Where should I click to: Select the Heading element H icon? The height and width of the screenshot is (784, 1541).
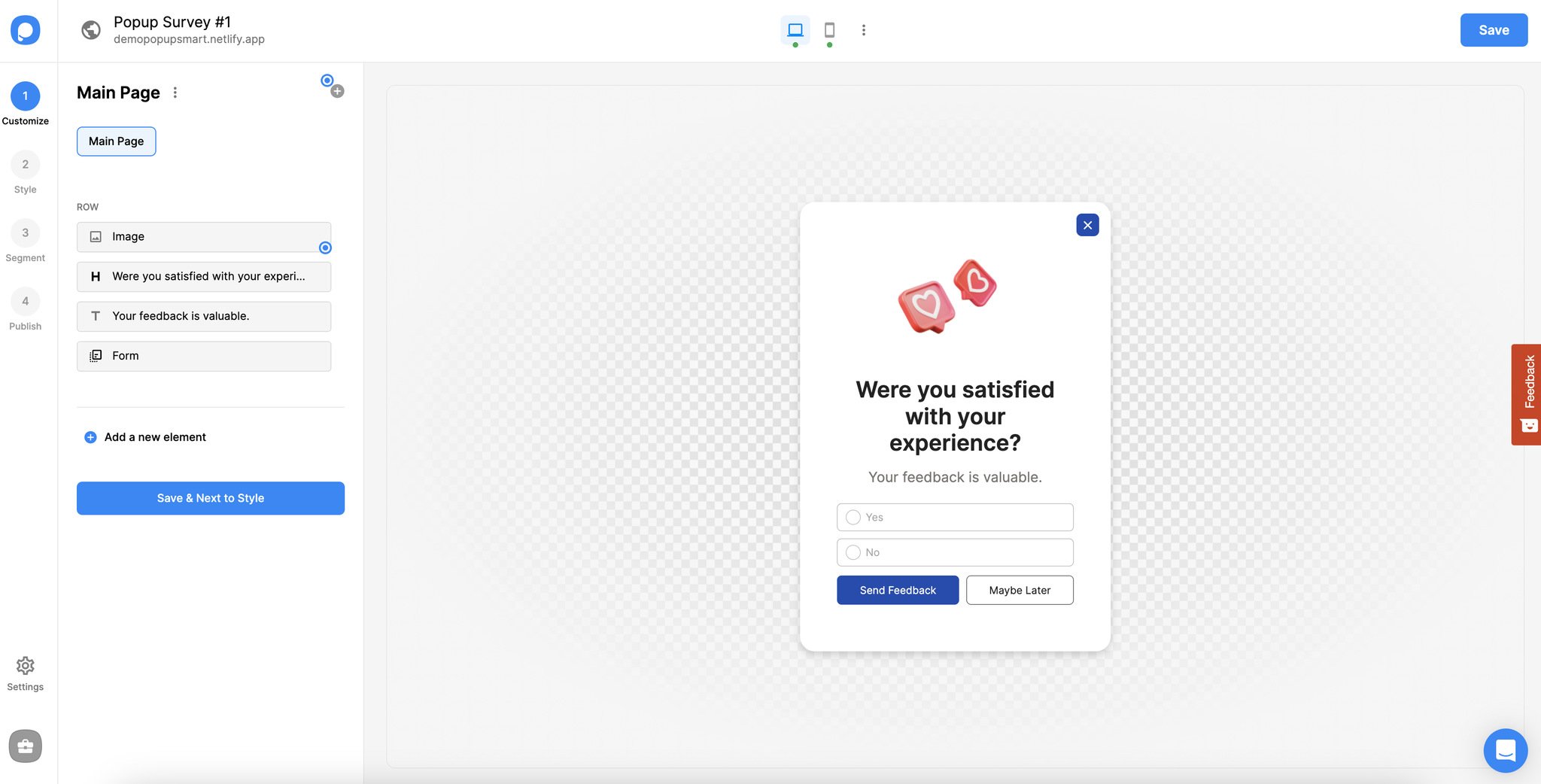click(95, 277)
